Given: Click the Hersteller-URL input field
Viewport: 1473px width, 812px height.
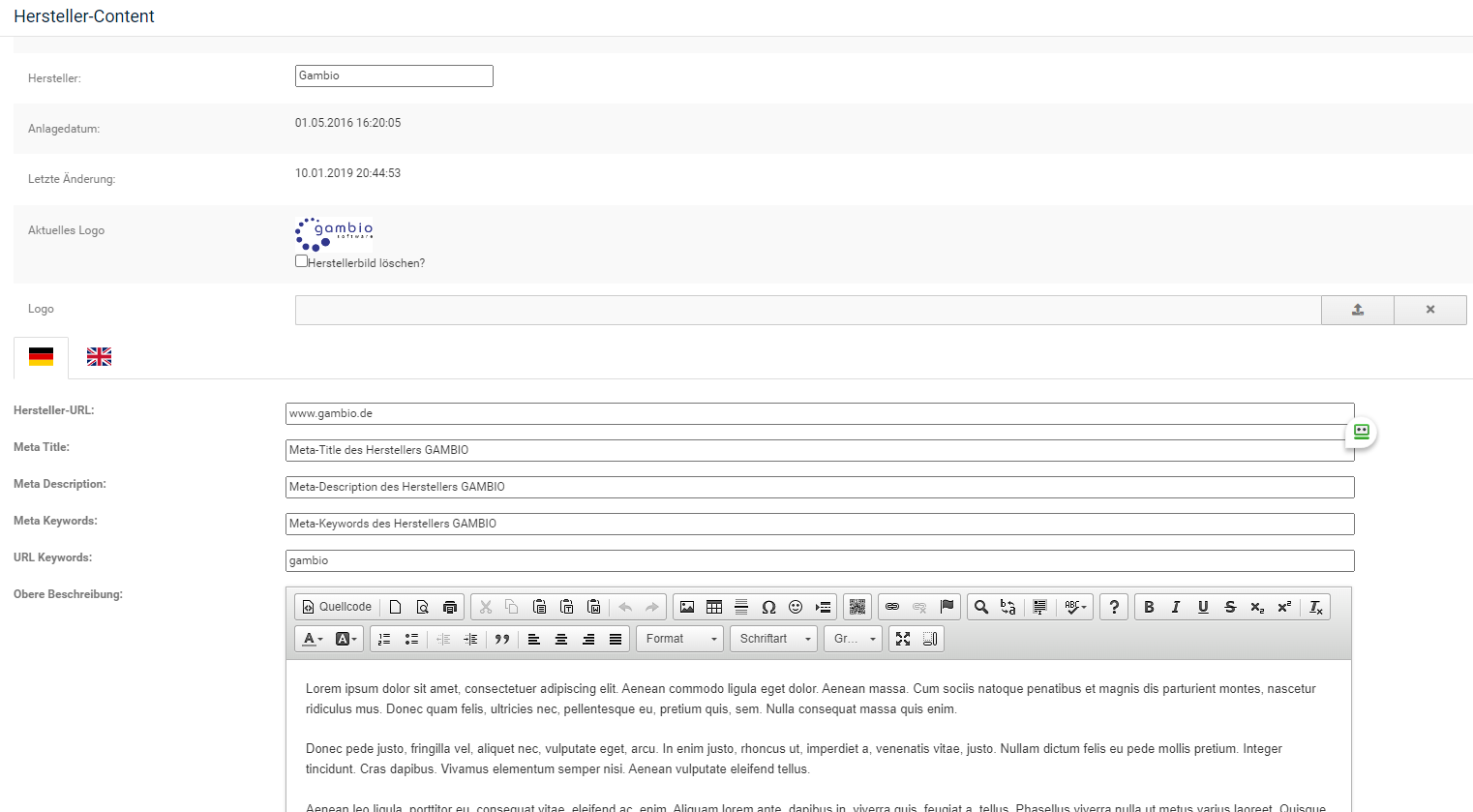Looking at the screenshot, I should click(819, 413).
